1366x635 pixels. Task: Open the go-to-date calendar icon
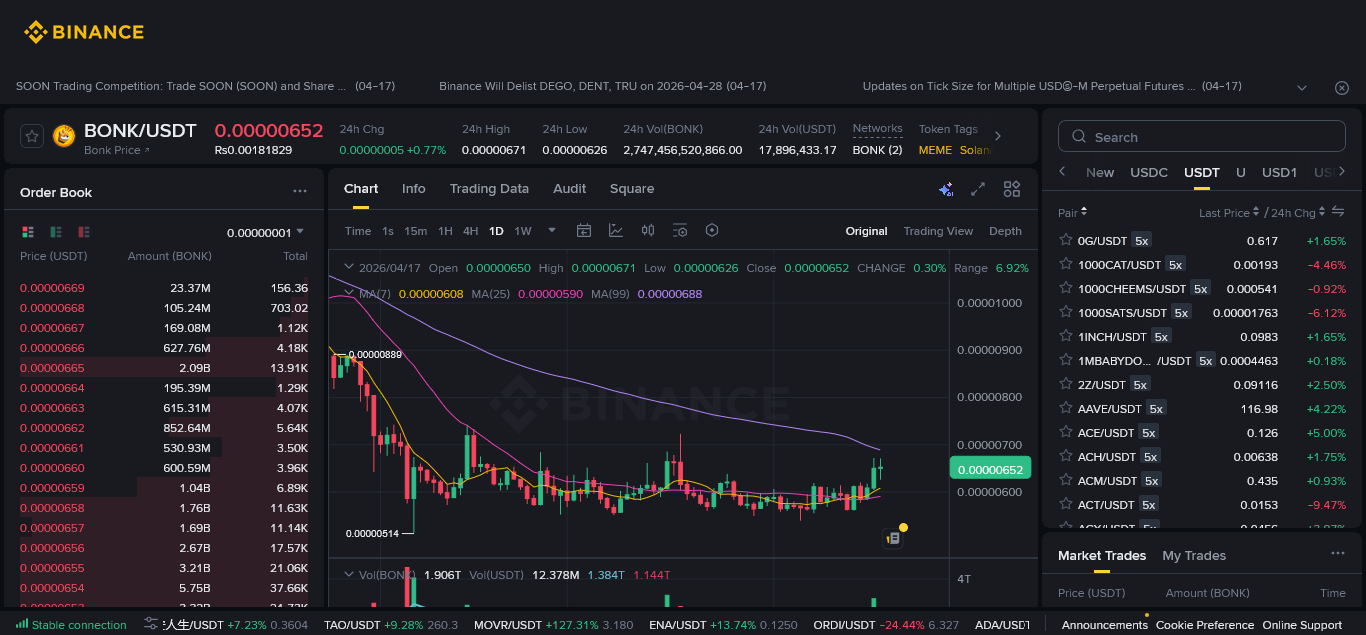[584, 230]
